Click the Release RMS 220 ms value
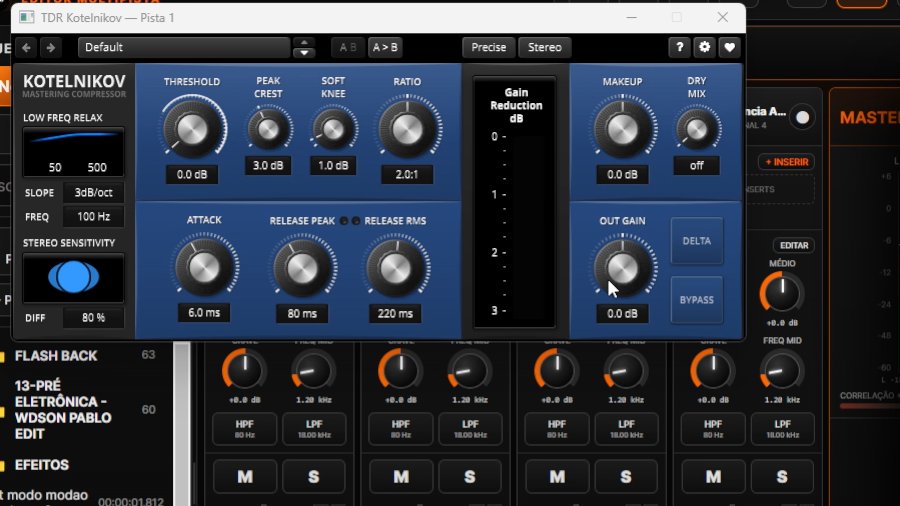Screen dimensions: 900x506 pos(395,313)
